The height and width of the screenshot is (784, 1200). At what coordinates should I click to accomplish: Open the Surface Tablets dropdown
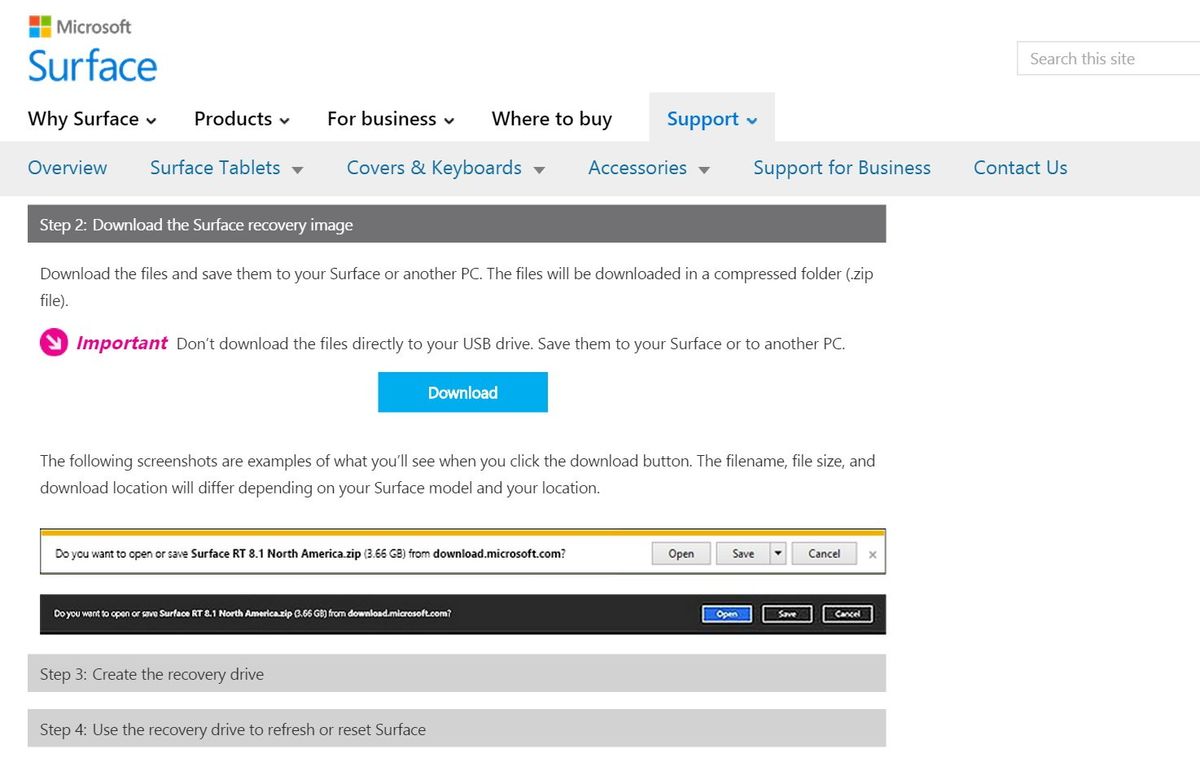tap(297, 170)
